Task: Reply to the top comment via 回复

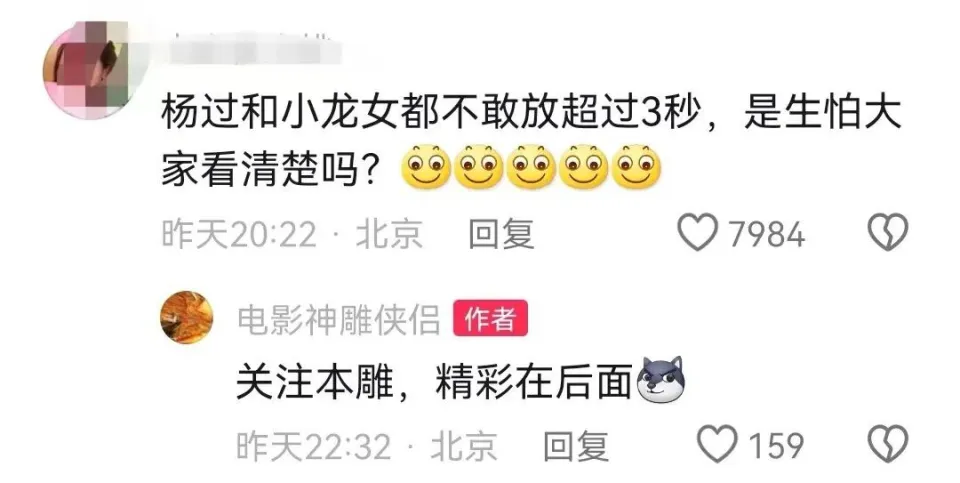Action: 501,234
